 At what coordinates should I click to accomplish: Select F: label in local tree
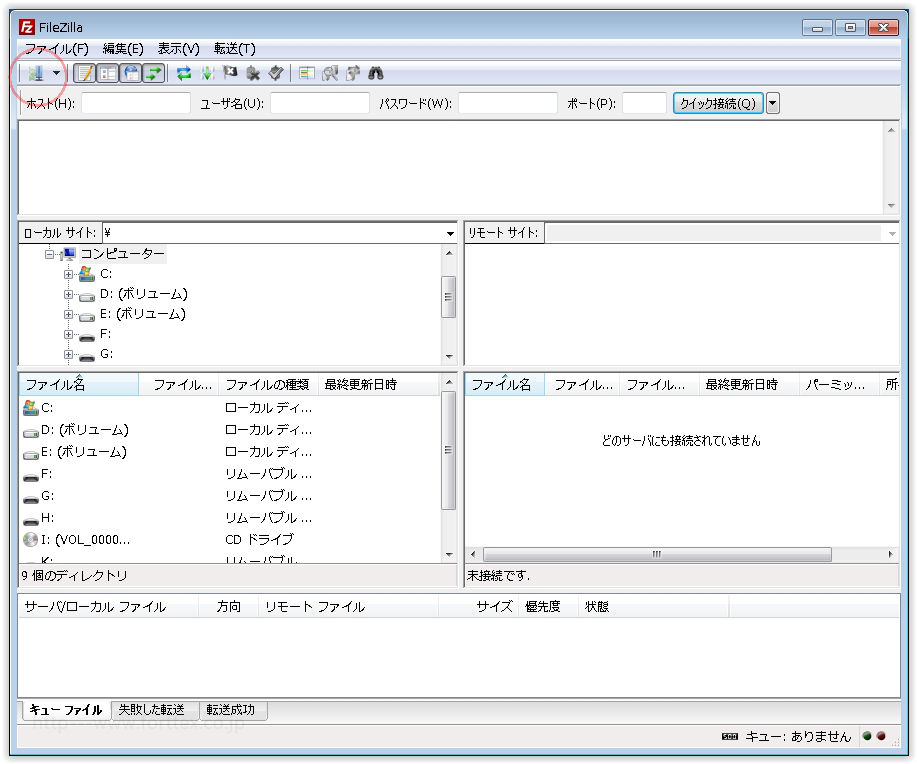tap(105, 333)
